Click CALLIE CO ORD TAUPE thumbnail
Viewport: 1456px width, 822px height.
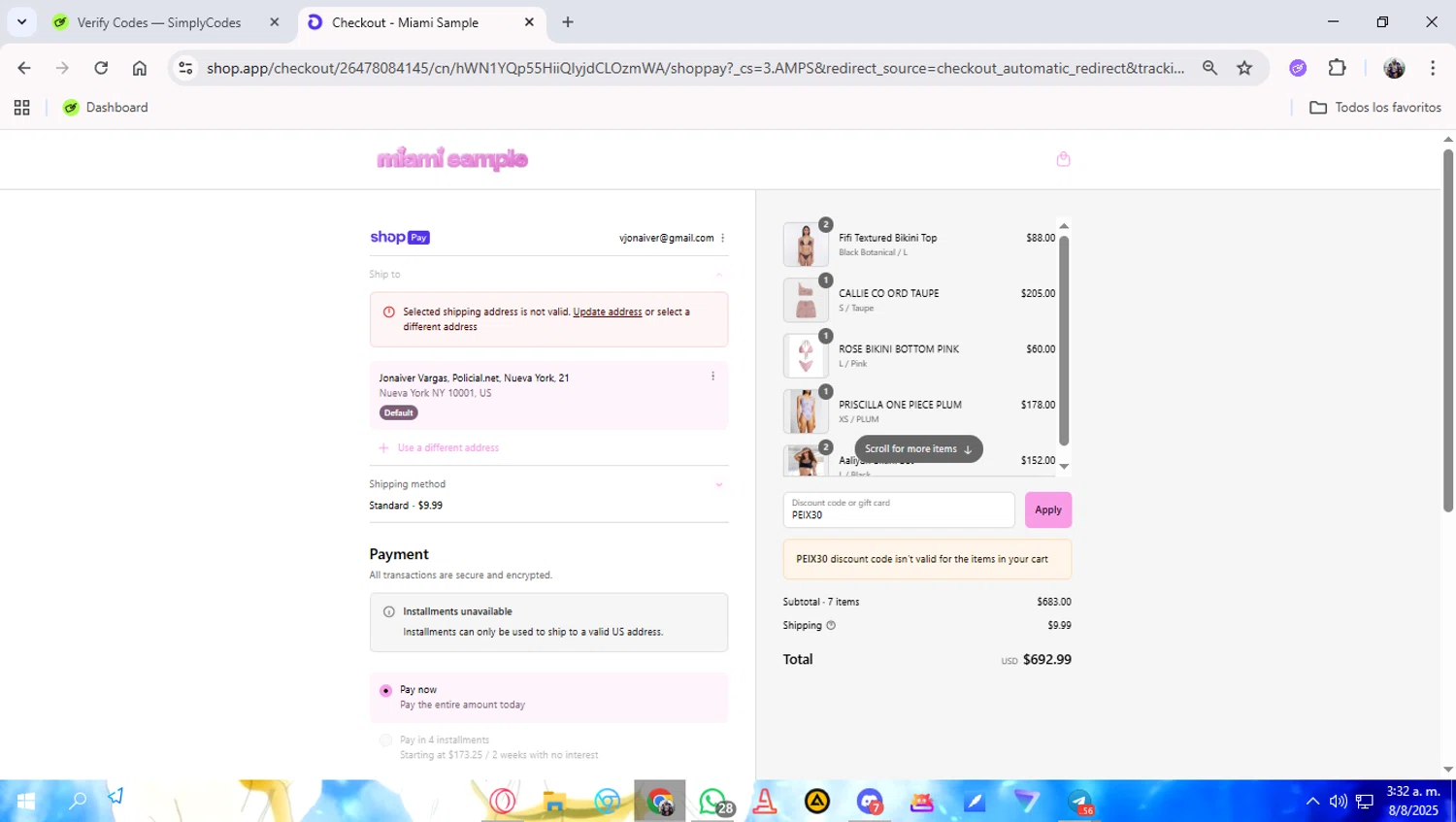click(806, 300)
